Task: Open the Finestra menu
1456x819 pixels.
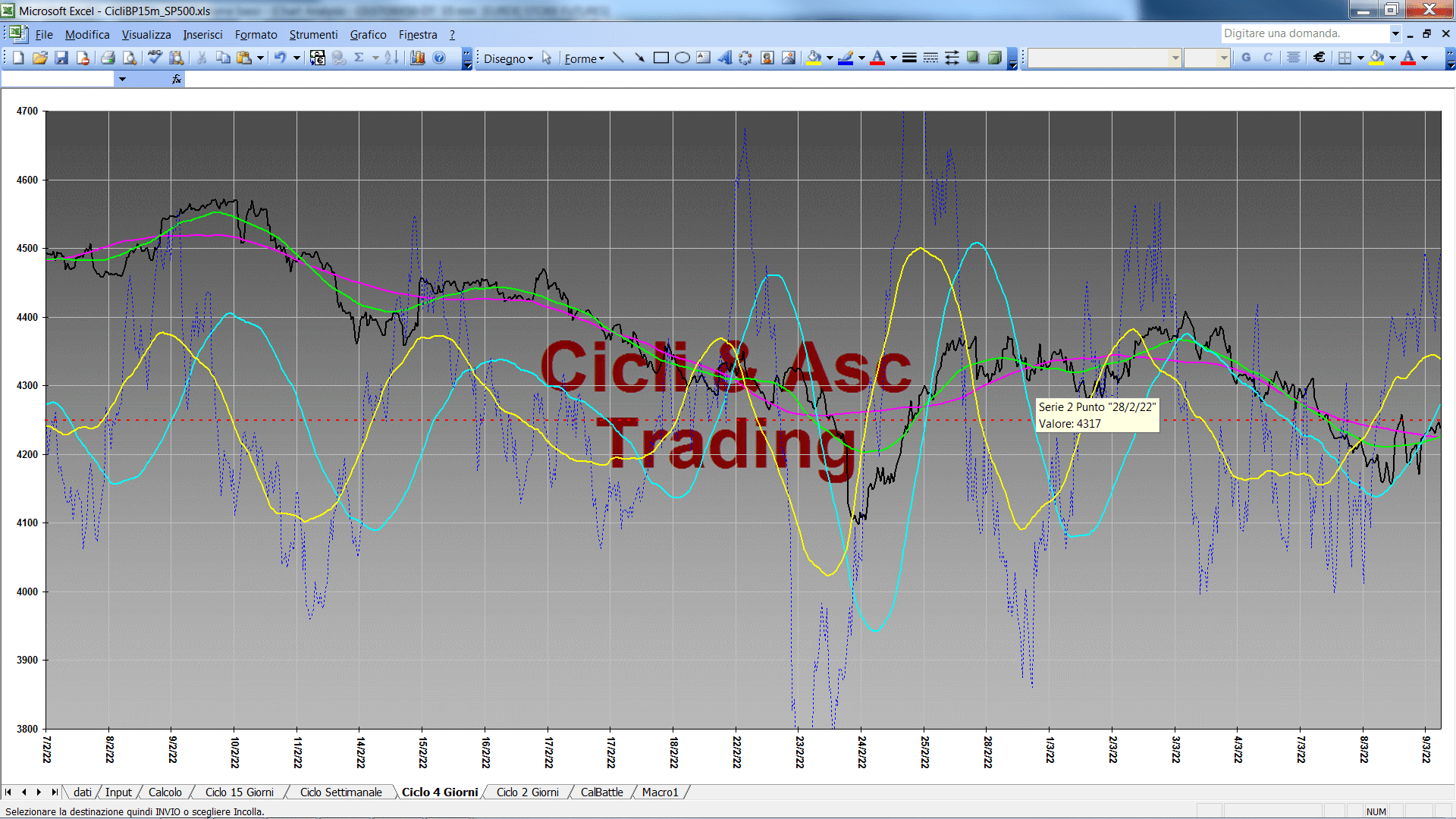Action: click(x=418, y=35)
